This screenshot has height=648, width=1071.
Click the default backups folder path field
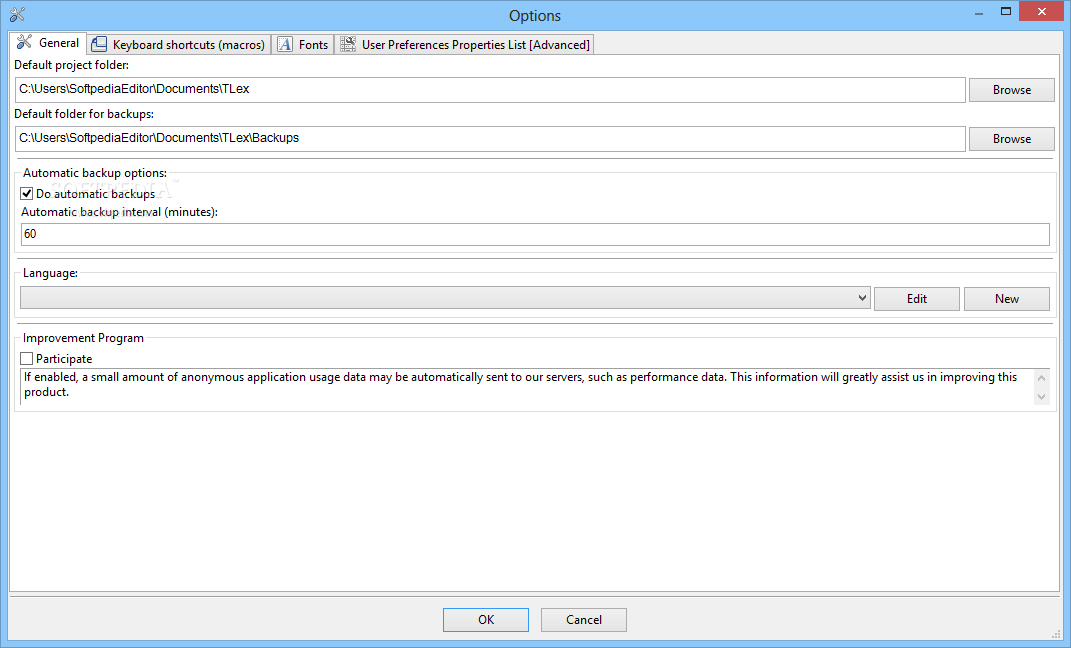(x=490, y=139)
